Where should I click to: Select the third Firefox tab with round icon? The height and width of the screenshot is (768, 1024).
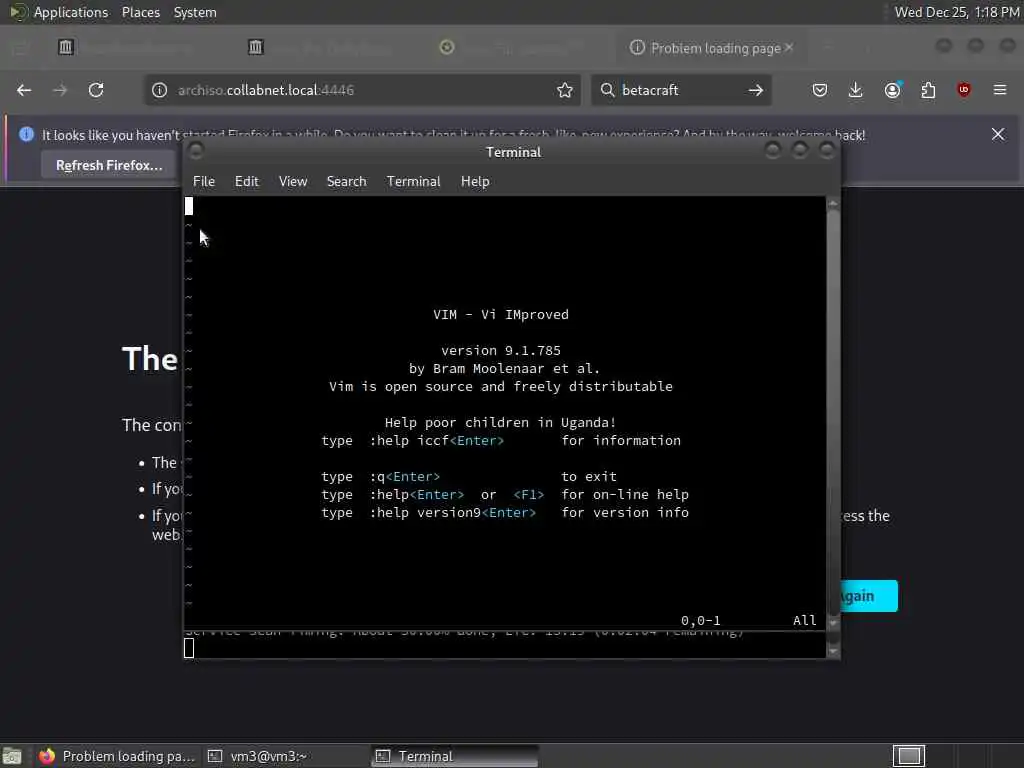click(516, 47)
